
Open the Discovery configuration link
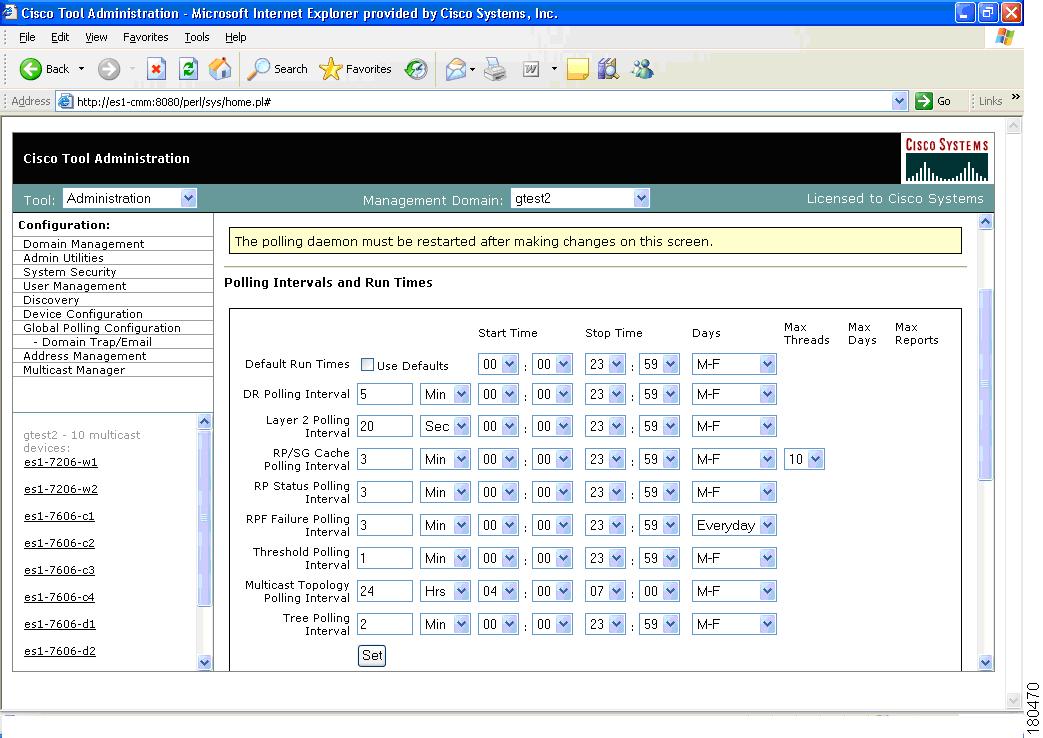click(51, 300)
